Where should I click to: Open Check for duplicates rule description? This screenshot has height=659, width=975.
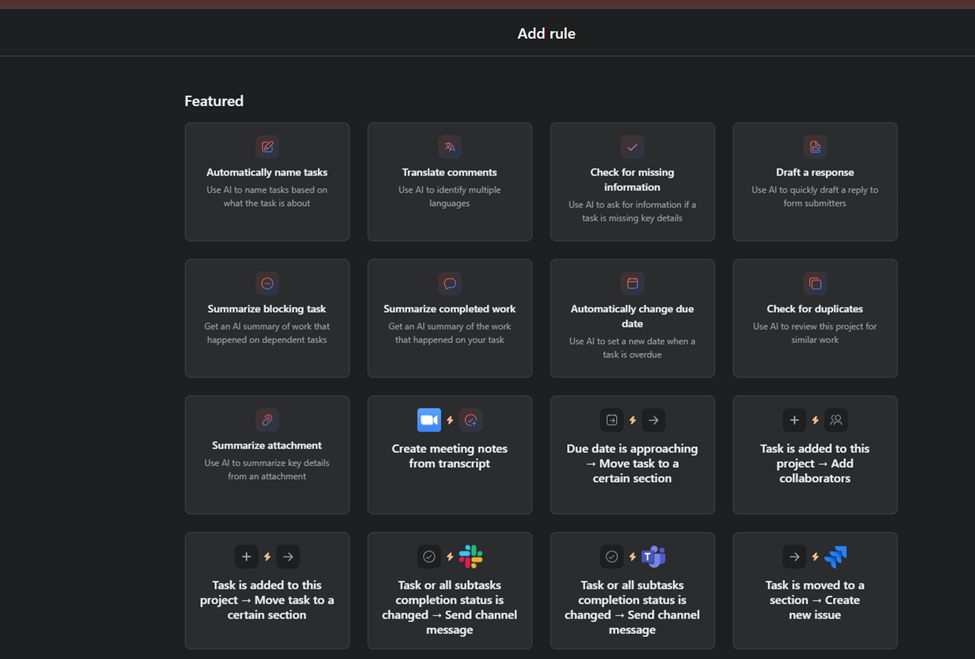pyautogui.click(x=815, y=333)
